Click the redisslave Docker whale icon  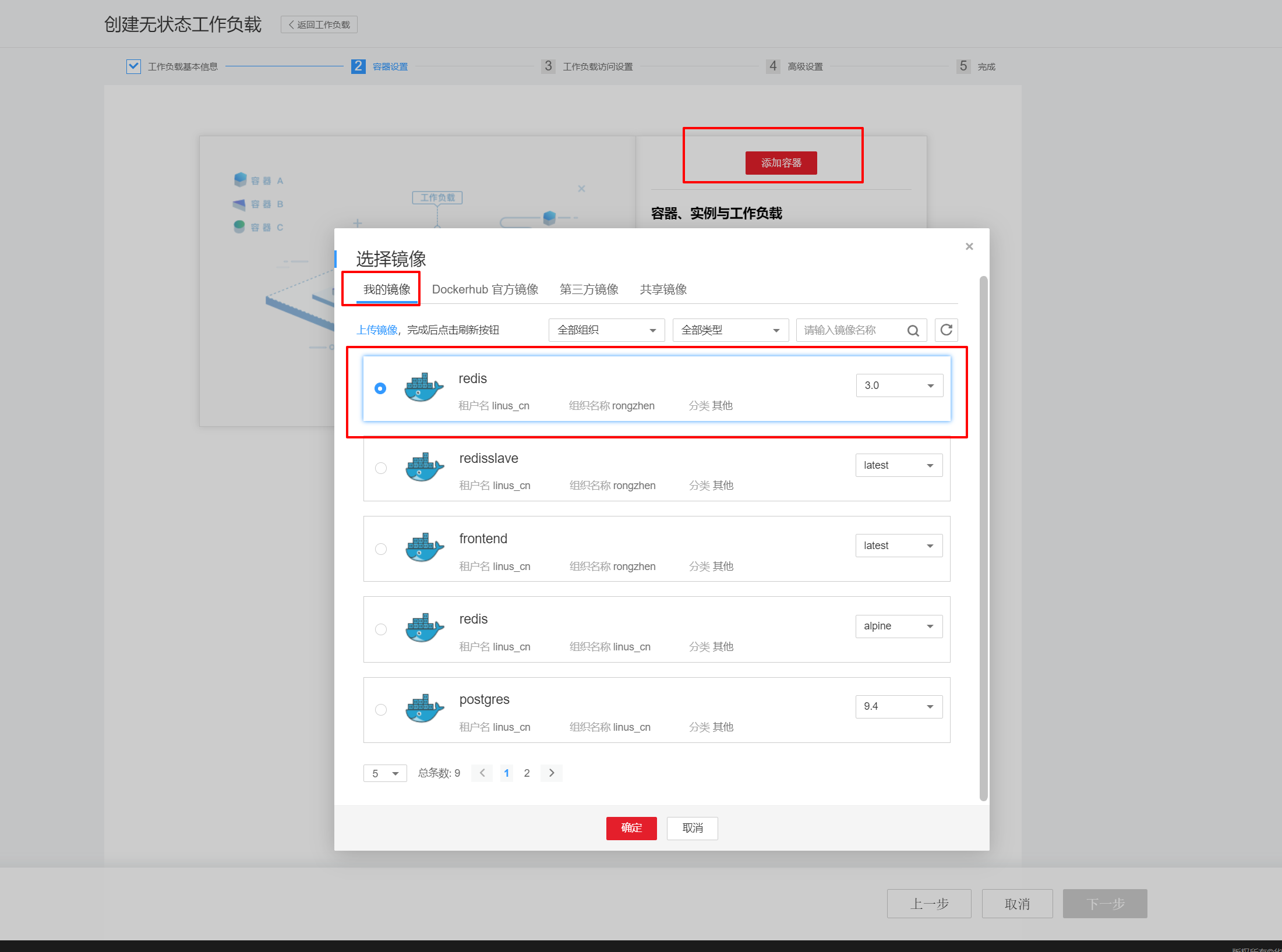(x=424, y=468)
